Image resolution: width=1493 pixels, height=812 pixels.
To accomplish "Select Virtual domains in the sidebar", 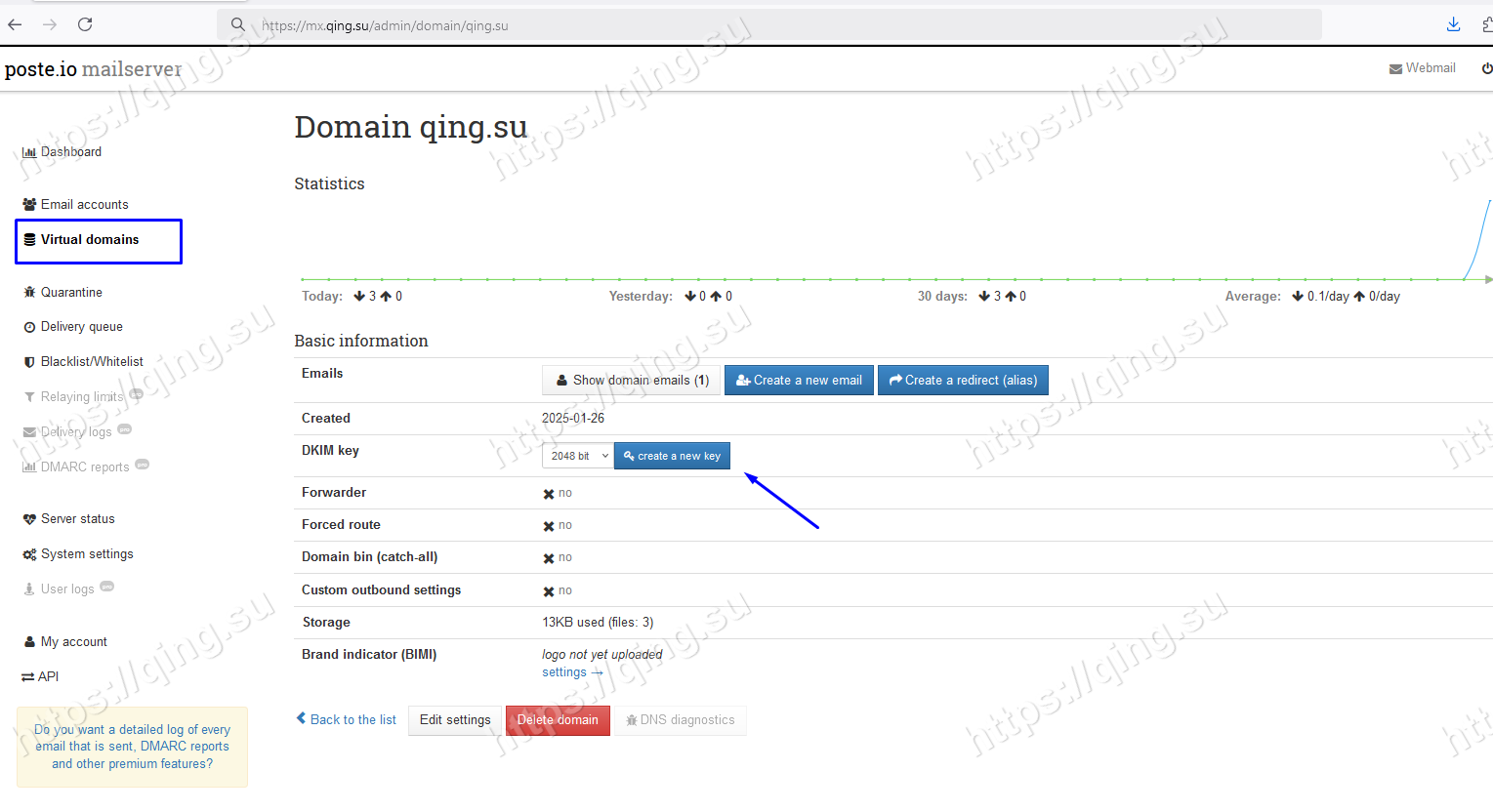I will tap(89, 240).
